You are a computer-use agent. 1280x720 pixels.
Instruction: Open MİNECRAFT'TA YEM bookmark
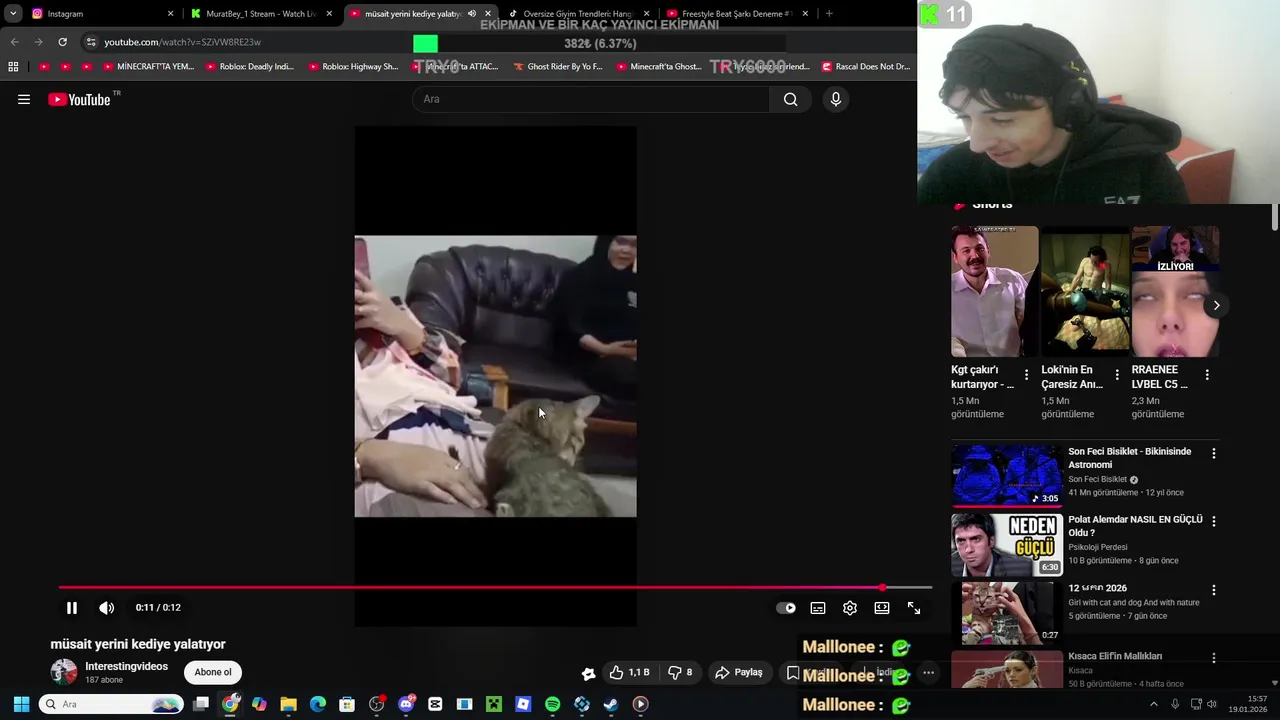point(149,67)
